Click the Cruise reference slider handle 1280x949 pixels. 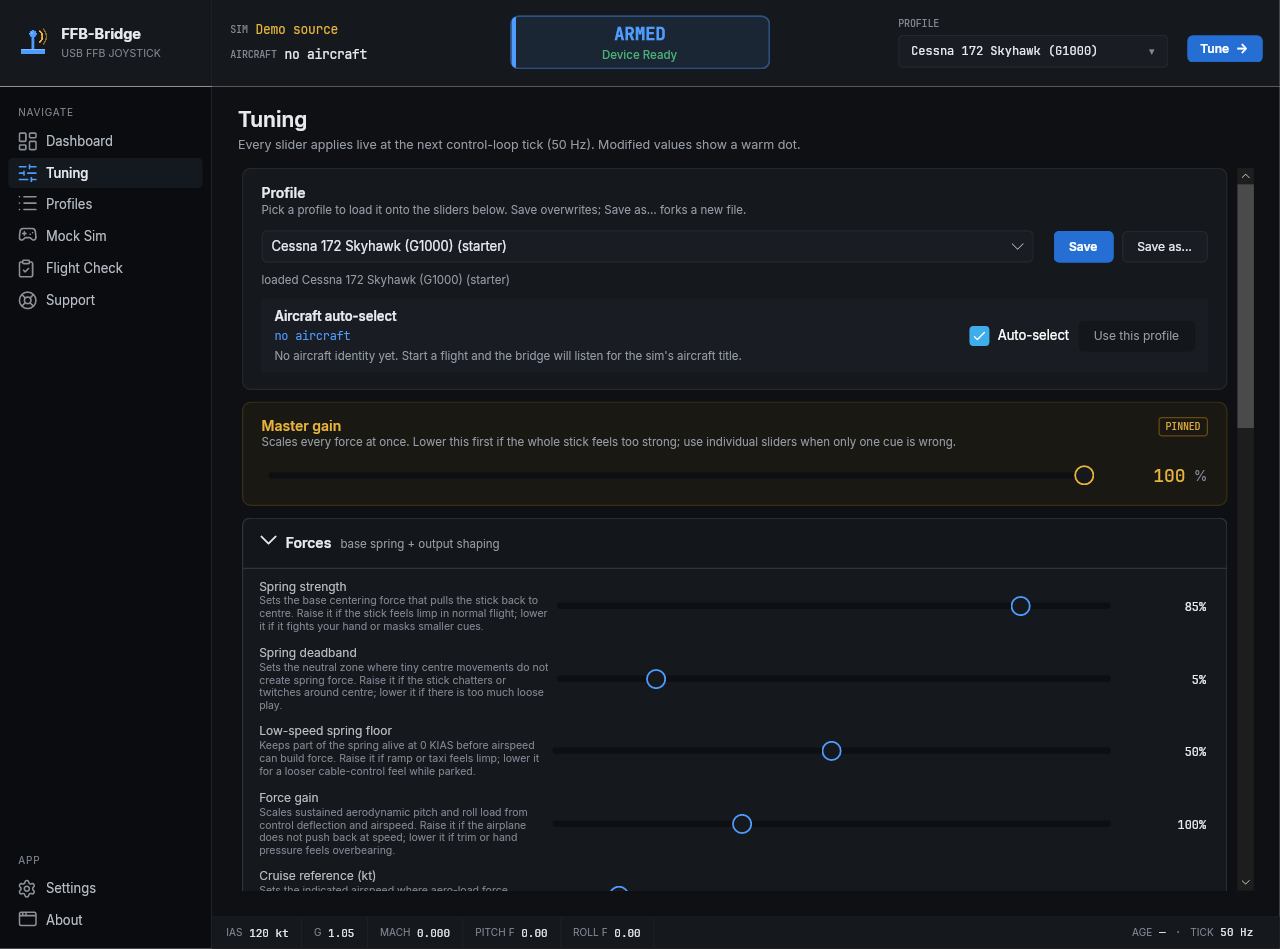click(619, 890)
